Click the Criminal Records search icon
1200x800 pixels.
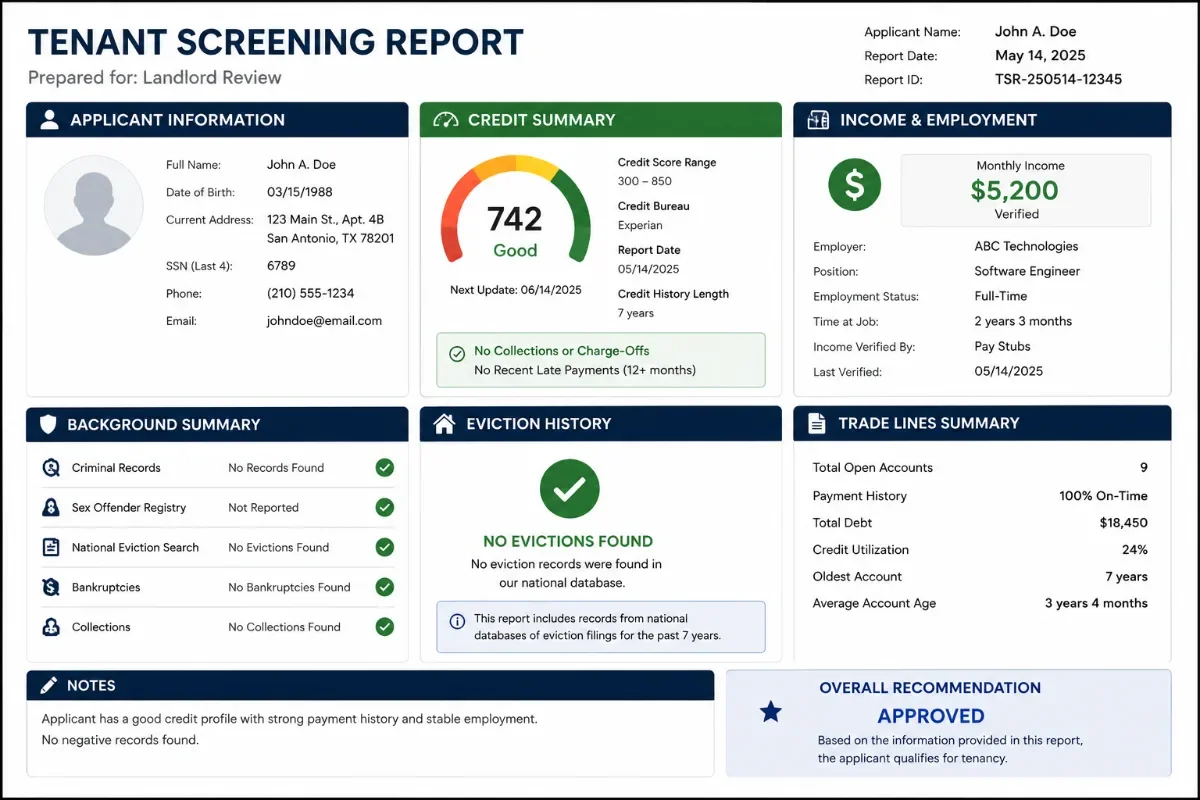click(x=51, y=468)
